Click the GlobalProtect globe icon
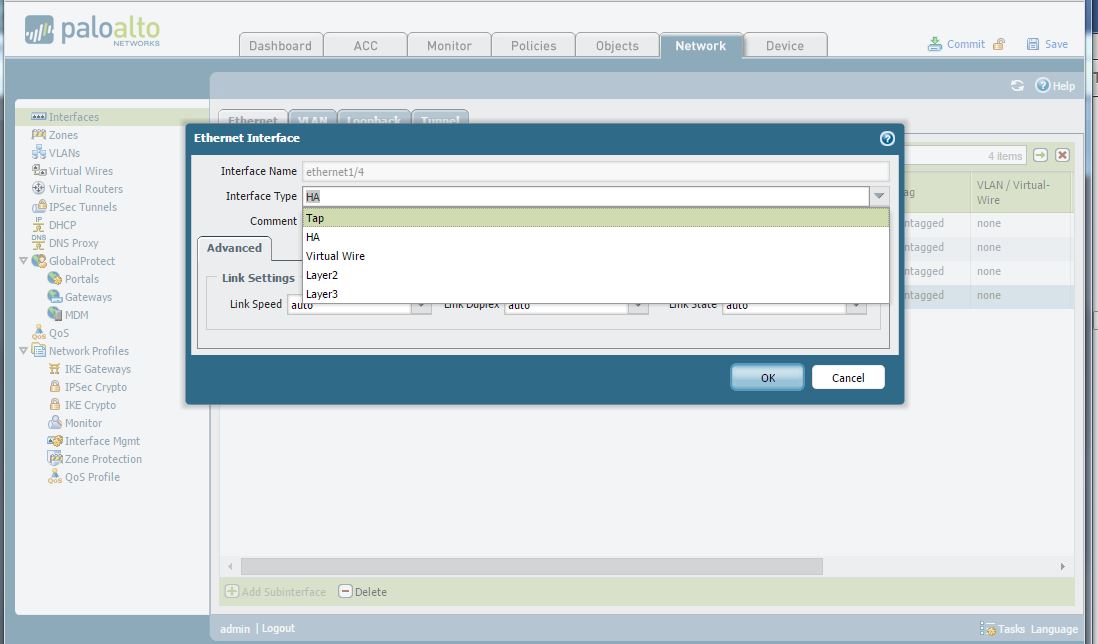This screenshot has width=1098, height=644. click(x=39, y=260)
